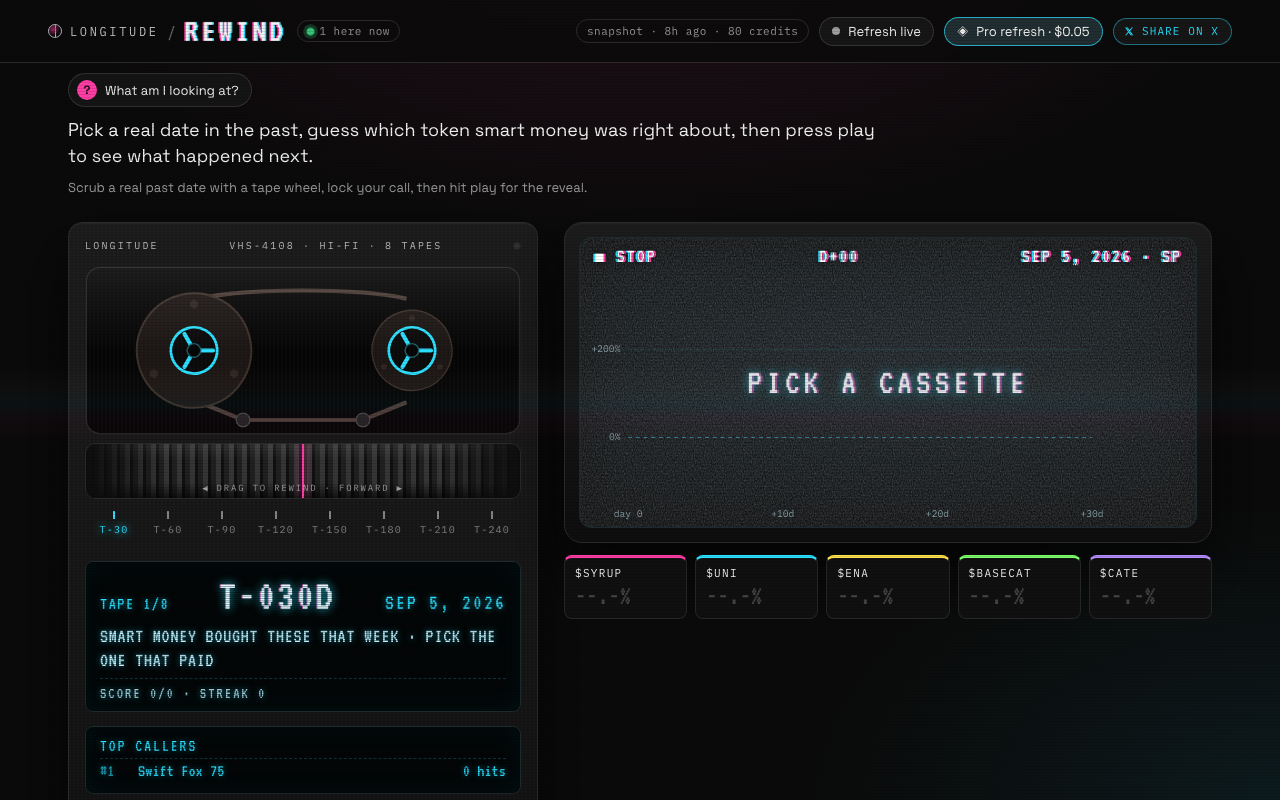Viewport: 1280px width, 800px height.
Task: Click the grey dot in Refresh live
Action: click(x=836, y=32)
